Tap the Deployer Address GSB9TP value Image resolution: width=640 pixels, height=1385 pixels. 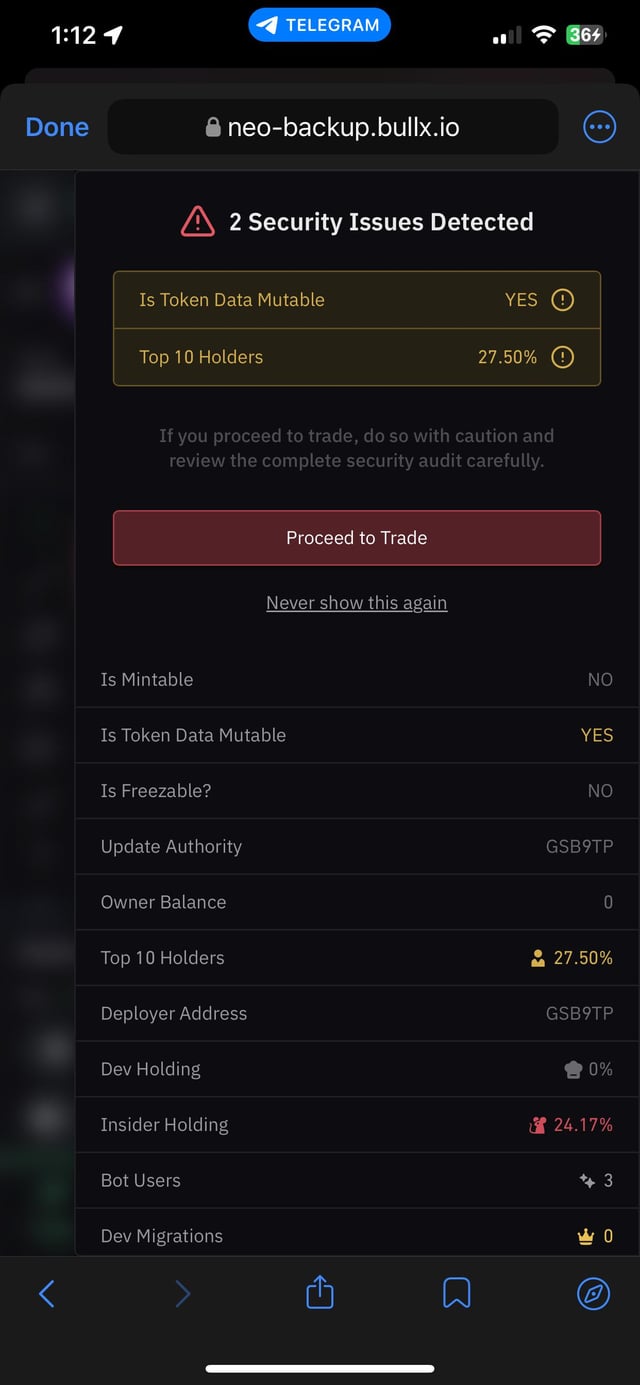(x=579, y=1013)
